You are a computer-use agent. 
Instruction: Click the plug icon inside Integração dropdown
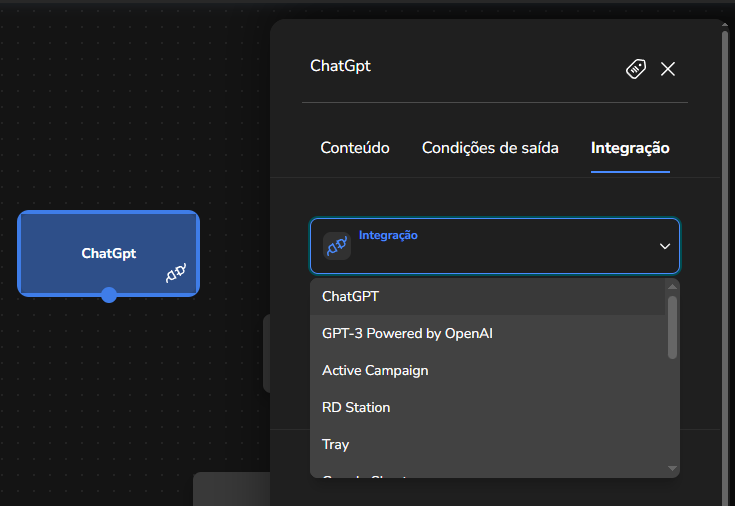click(337, 246)
